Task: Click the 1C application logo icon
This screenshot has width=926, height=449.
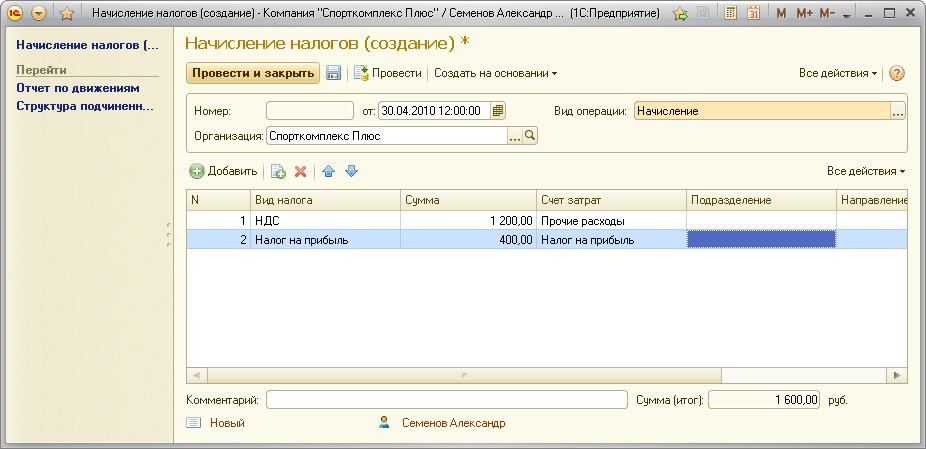Action: pyautogui.click(x=15, y=13)
